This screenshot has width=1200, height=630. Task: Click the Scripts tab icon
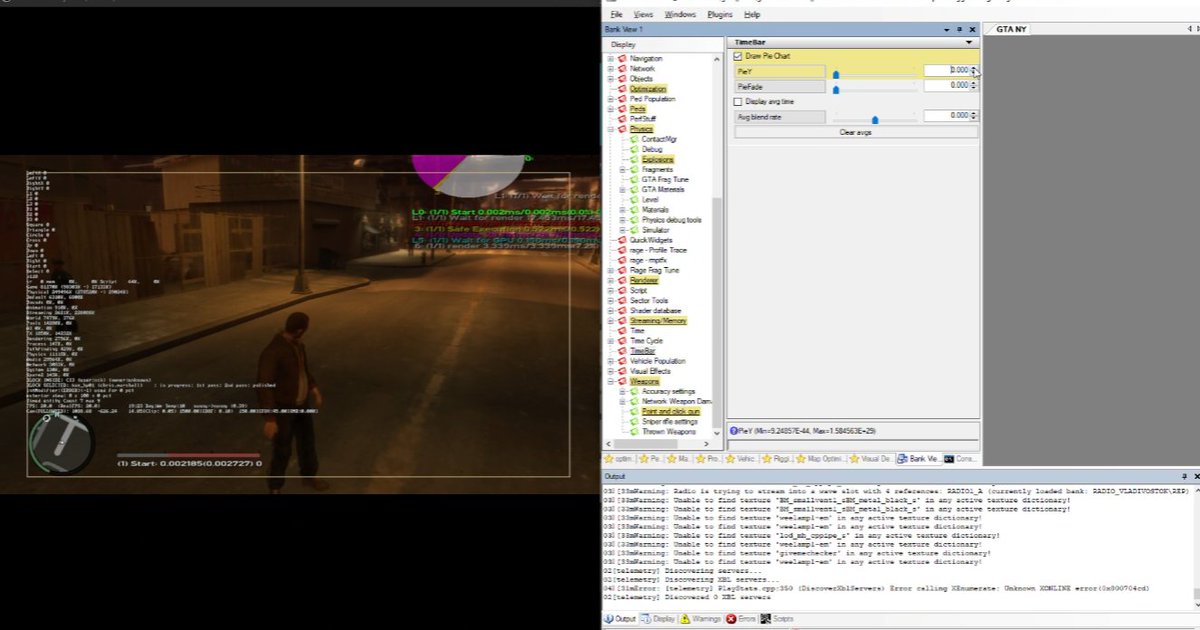767,619
